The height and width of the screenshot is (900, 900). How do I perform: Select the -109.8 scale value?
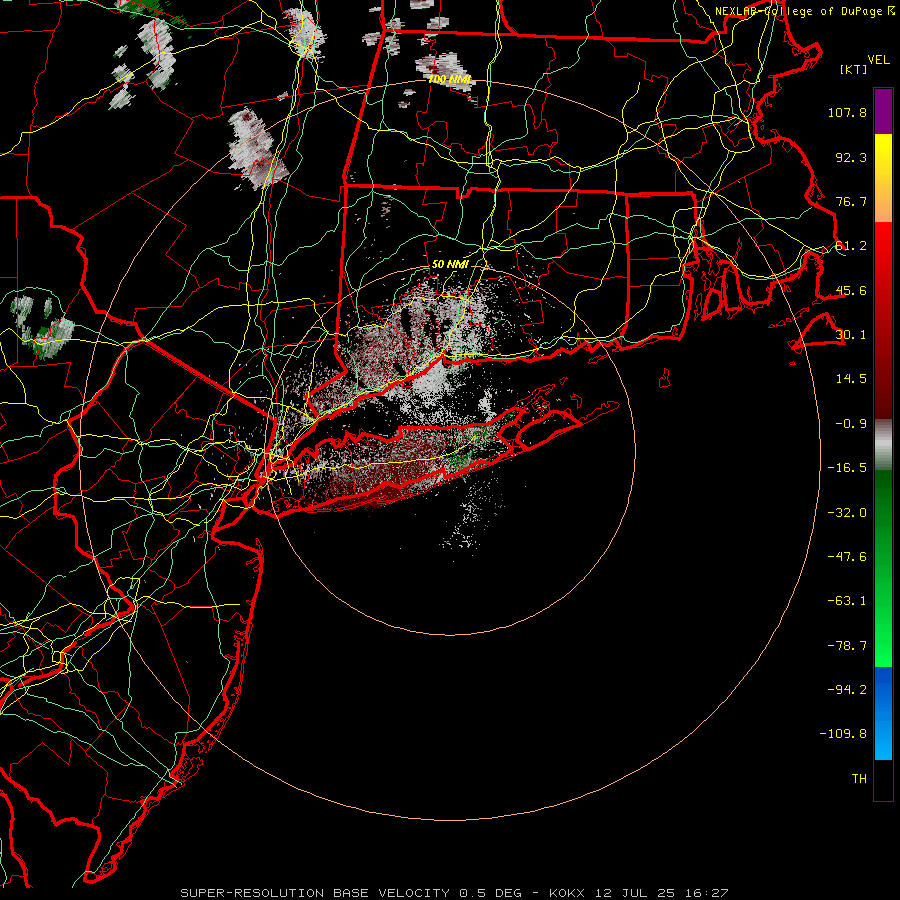click(x=844, y=734)
